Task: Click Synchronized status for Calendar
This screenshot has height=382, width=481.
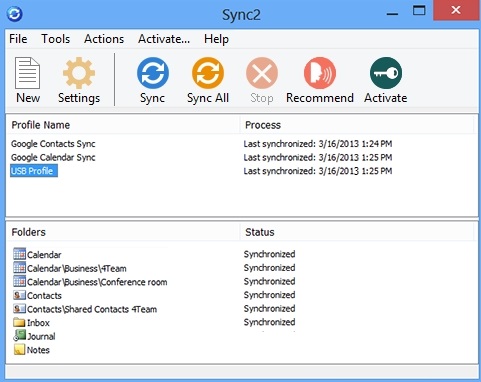Action: 269,254
